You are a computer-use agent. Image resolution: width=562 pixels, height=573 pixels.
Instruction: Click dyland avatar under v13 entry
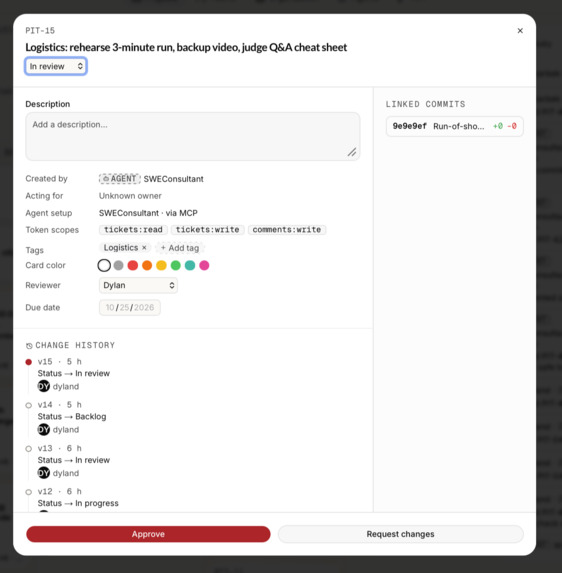point(43,473)
